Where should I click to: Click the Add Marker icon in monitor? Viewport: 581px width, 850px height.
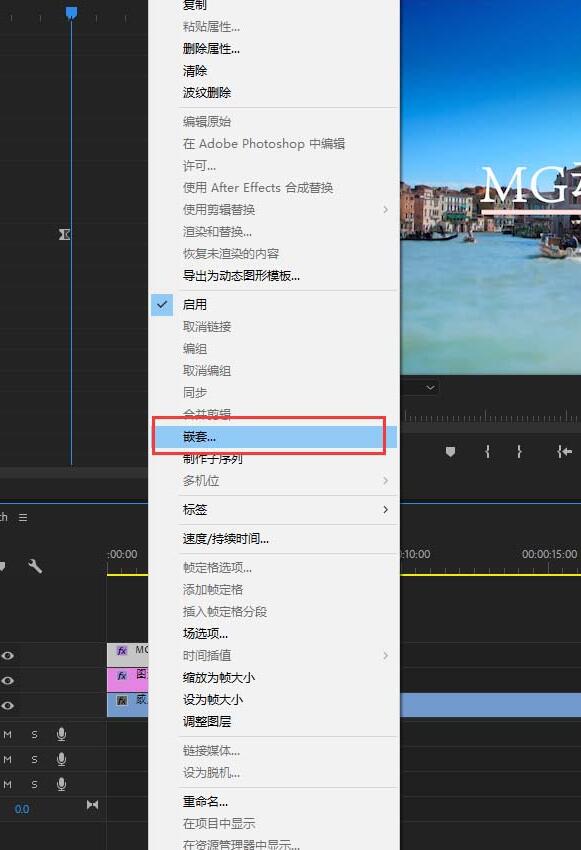point(450,452)
